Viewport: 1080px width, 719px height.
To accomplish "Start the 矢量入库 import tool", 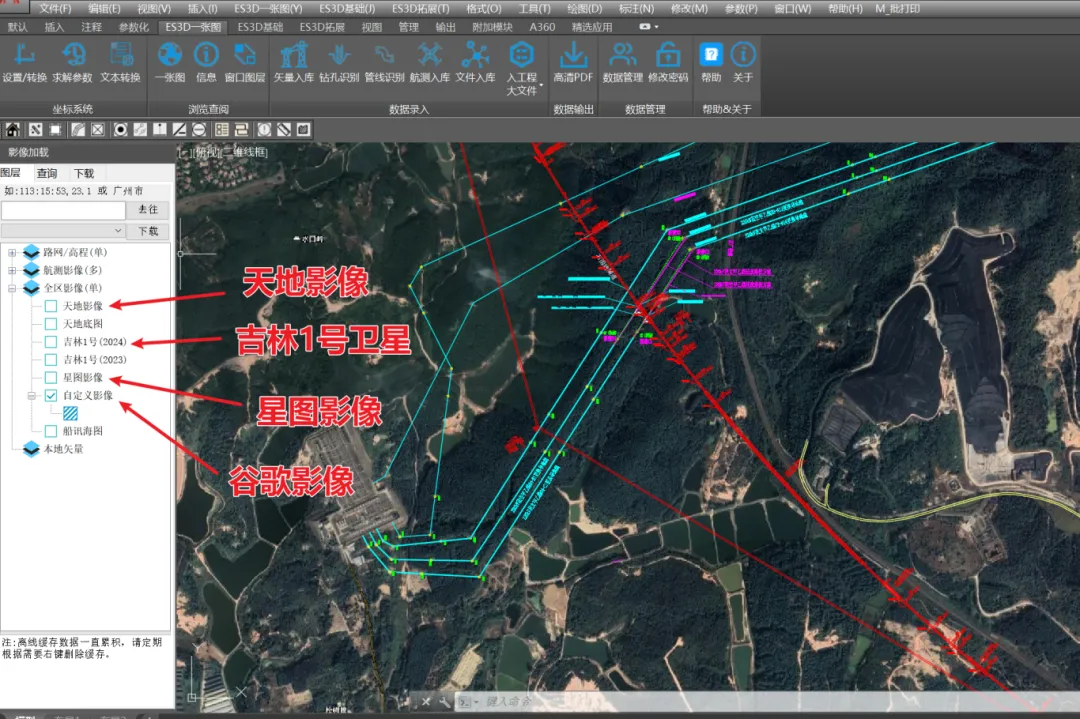I will [294, 62].
